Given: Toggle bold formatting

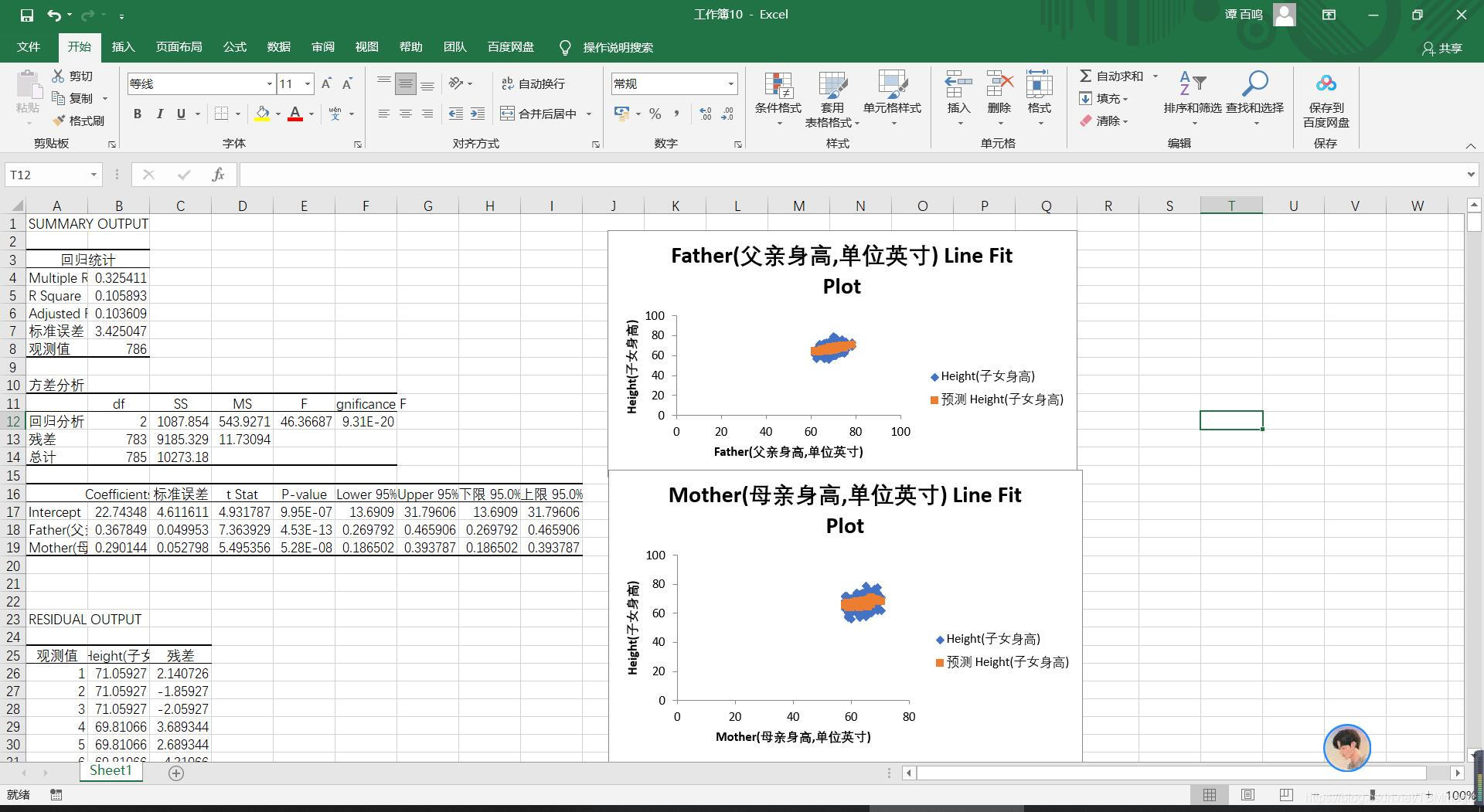Looking at the screenshot, I should pos(138,114).
